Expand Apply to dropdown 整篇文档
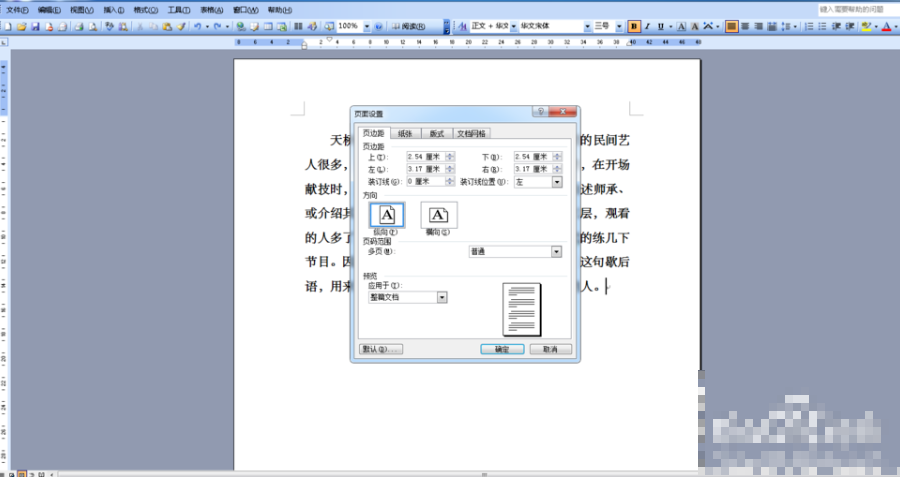This screenshot has width=900, height=477. click(x=442, y=297)
